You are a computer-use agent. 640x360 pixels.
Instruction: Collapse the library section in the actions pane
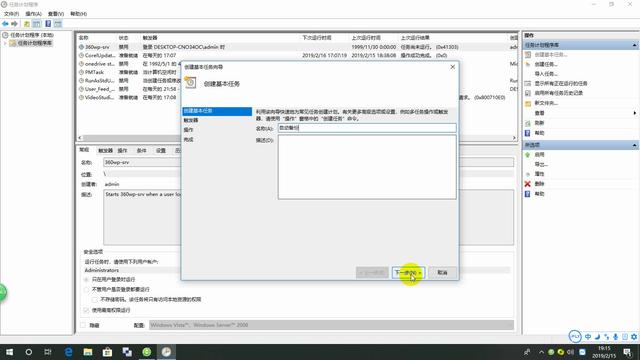click(634, 45)
